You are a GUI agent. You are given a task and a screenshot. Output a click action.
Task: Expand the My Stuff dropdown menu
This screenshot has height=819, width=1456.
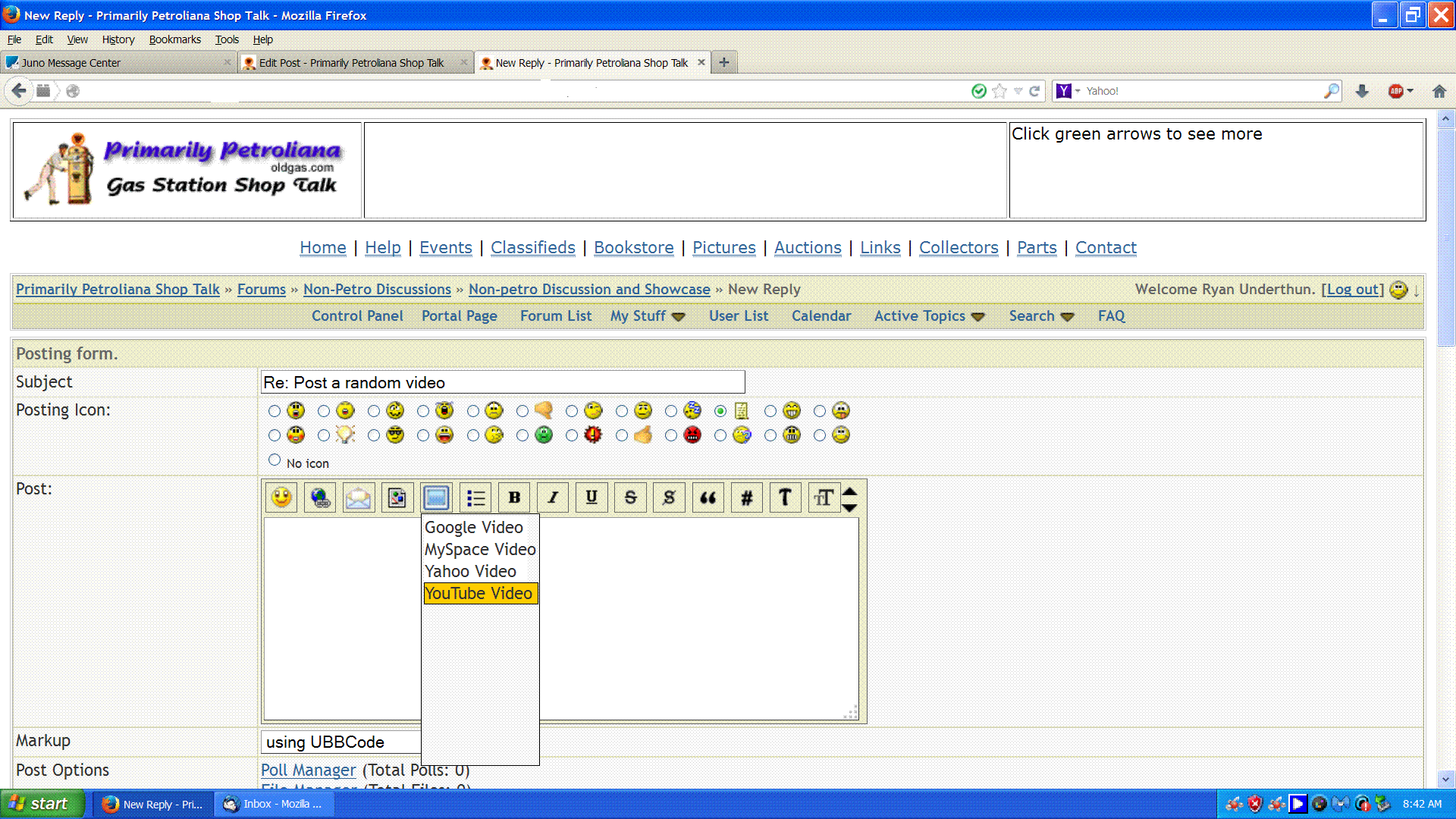tap(679, 317)
